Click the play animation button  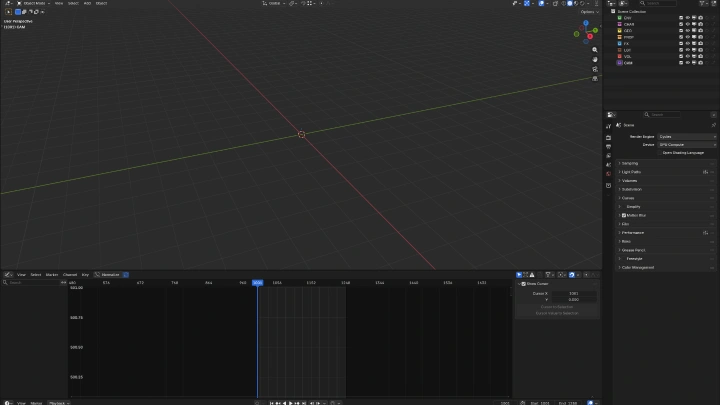point(290,403)
